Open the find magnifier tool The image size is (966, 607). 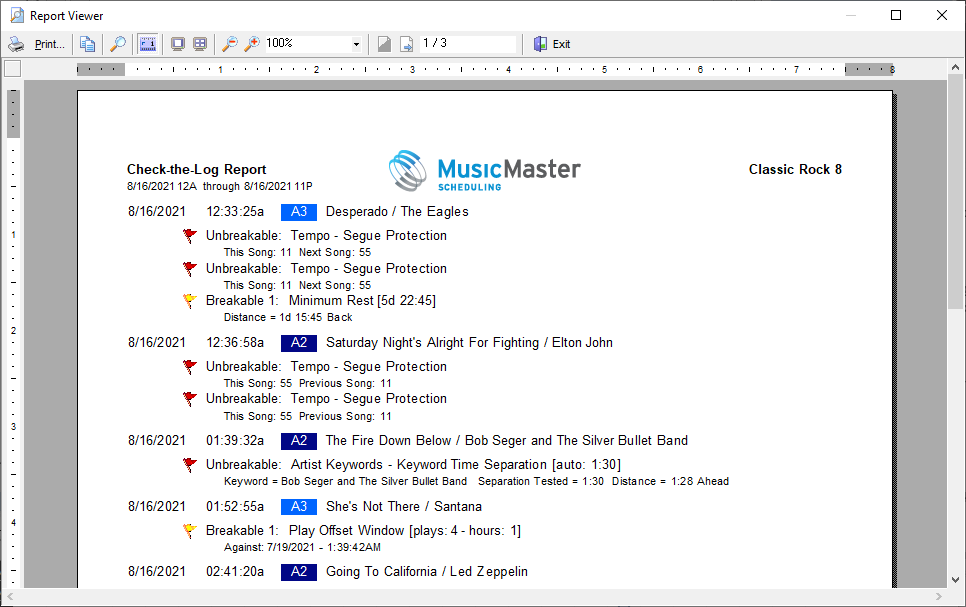pyautogui.click(x=117, y=44)
